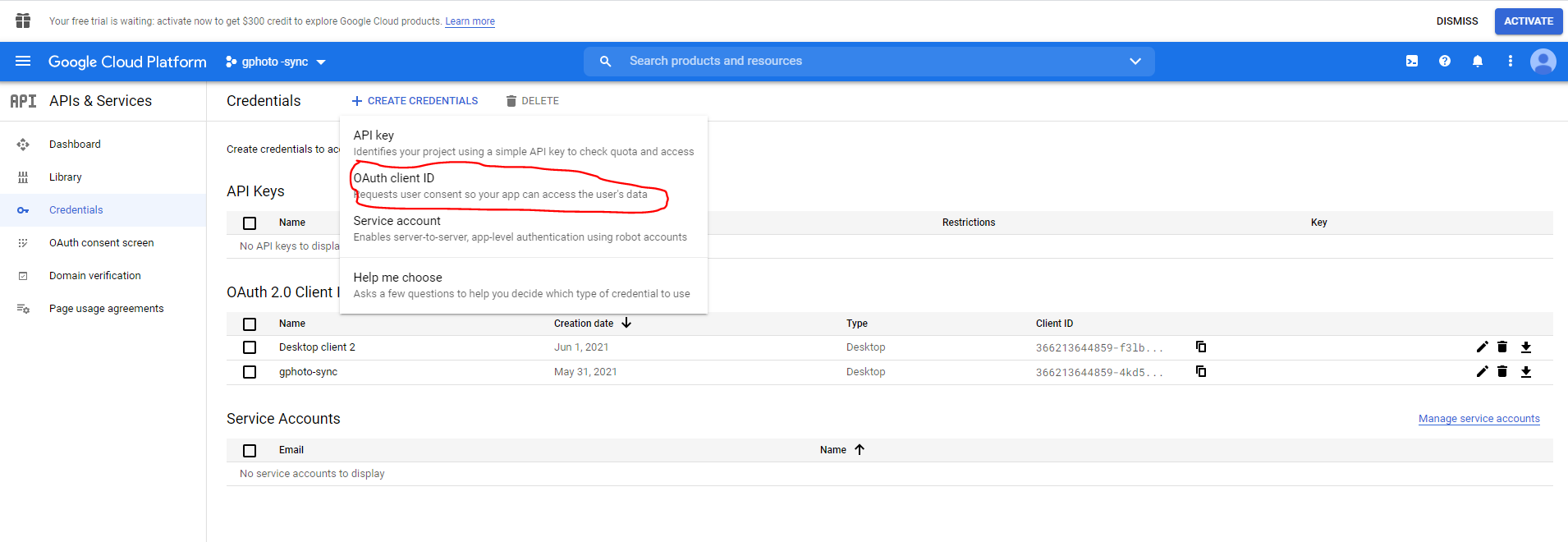Open the help question mark icon
1568x542 pixels.
[1445, 62]
